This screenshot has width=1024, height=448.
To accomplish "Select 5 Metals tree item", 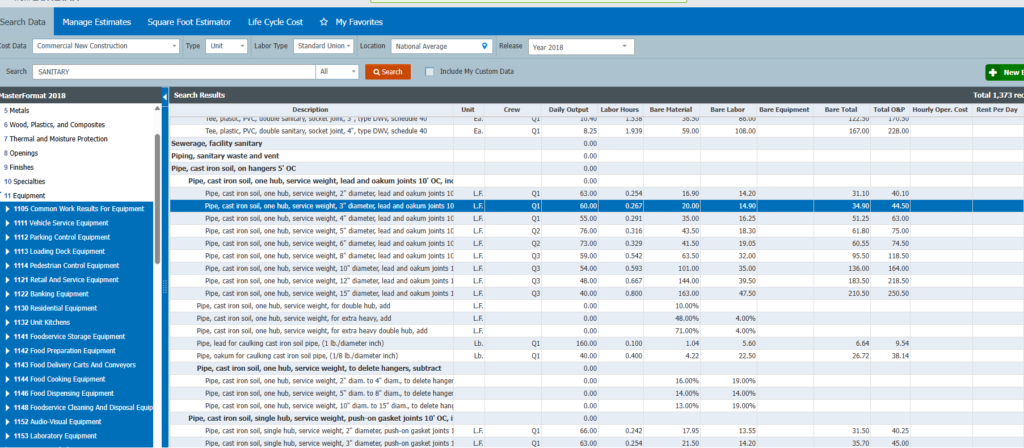I will pos(16,110).
